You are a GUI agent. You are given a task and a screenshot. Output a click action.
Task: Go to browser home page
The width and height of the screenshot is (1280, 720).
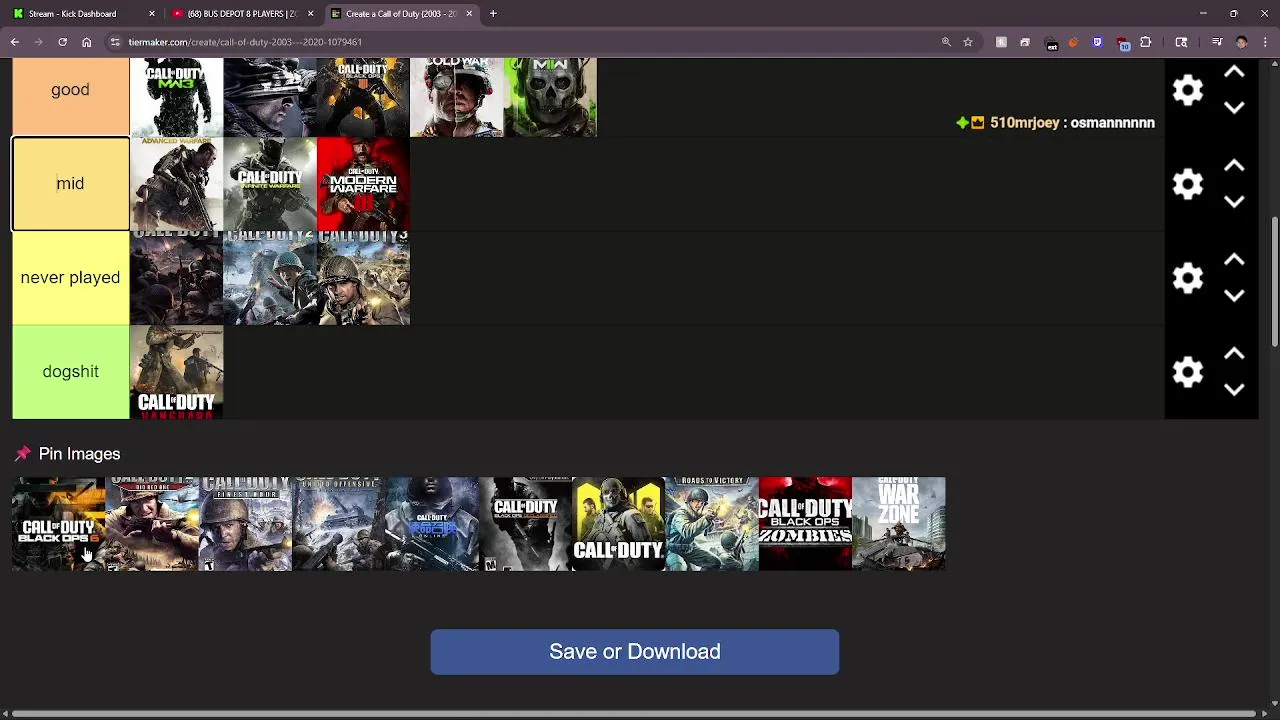(x=87, y=42)
